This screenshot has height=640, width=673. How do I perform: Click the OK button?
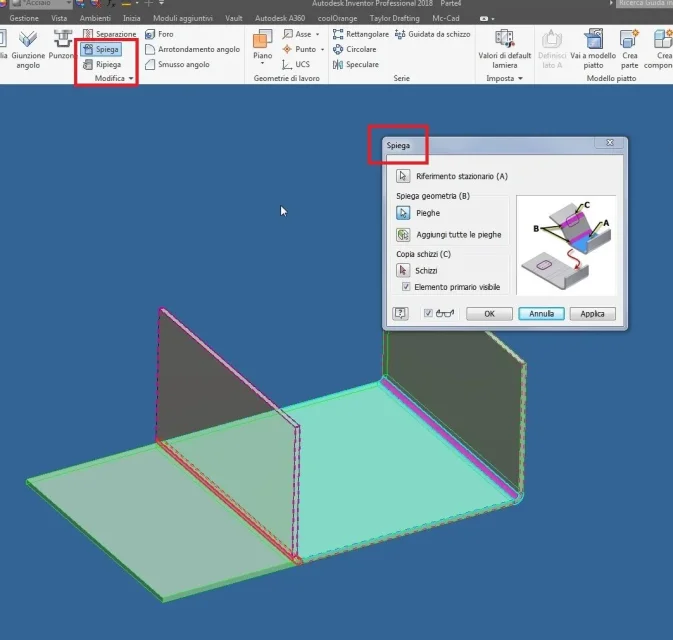coord(489,314)
